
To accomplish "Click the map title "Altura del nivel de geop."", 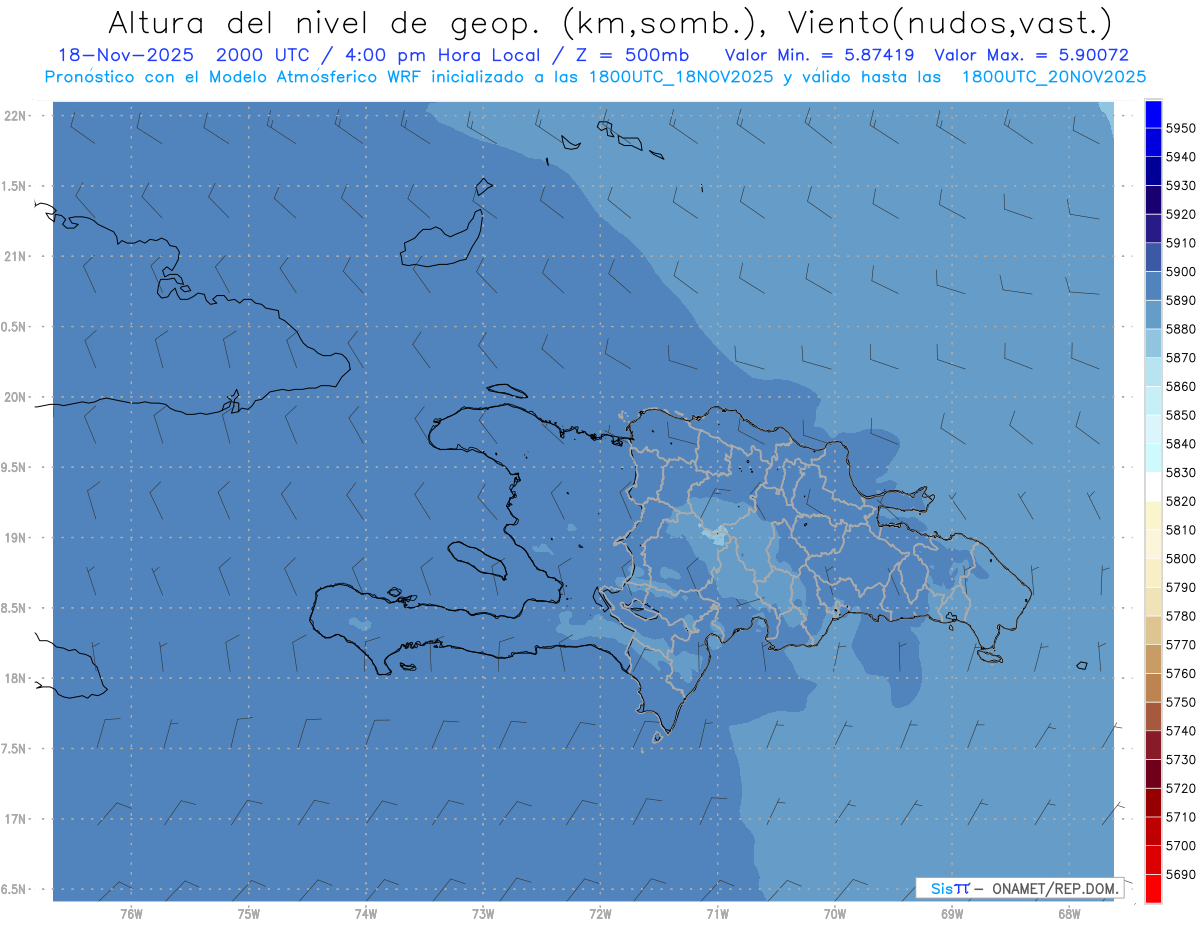I will 325,22.
